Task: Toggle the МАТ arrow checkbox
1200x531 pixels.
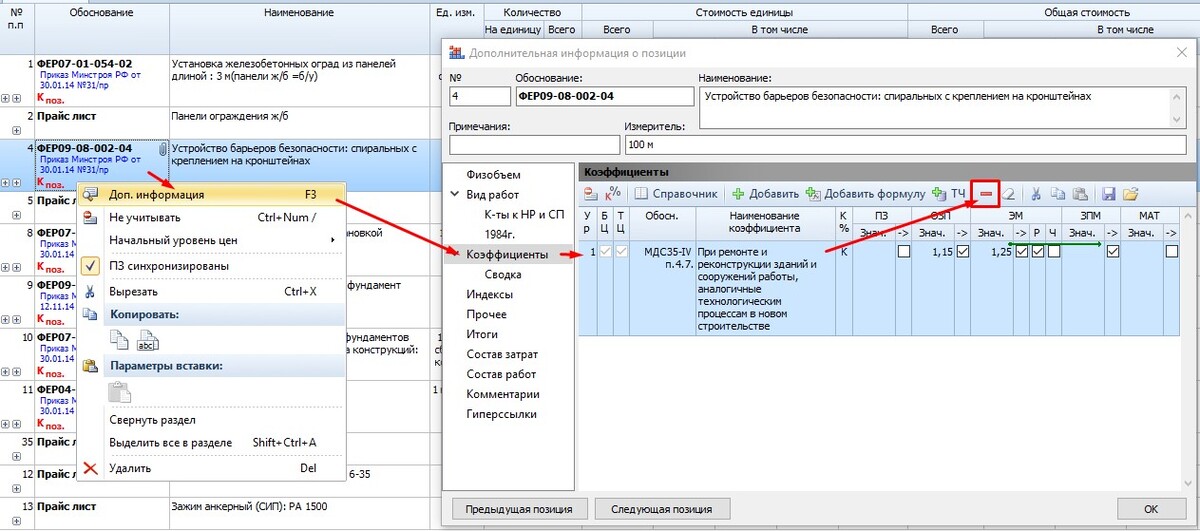Action: (x=1171, y=252)
